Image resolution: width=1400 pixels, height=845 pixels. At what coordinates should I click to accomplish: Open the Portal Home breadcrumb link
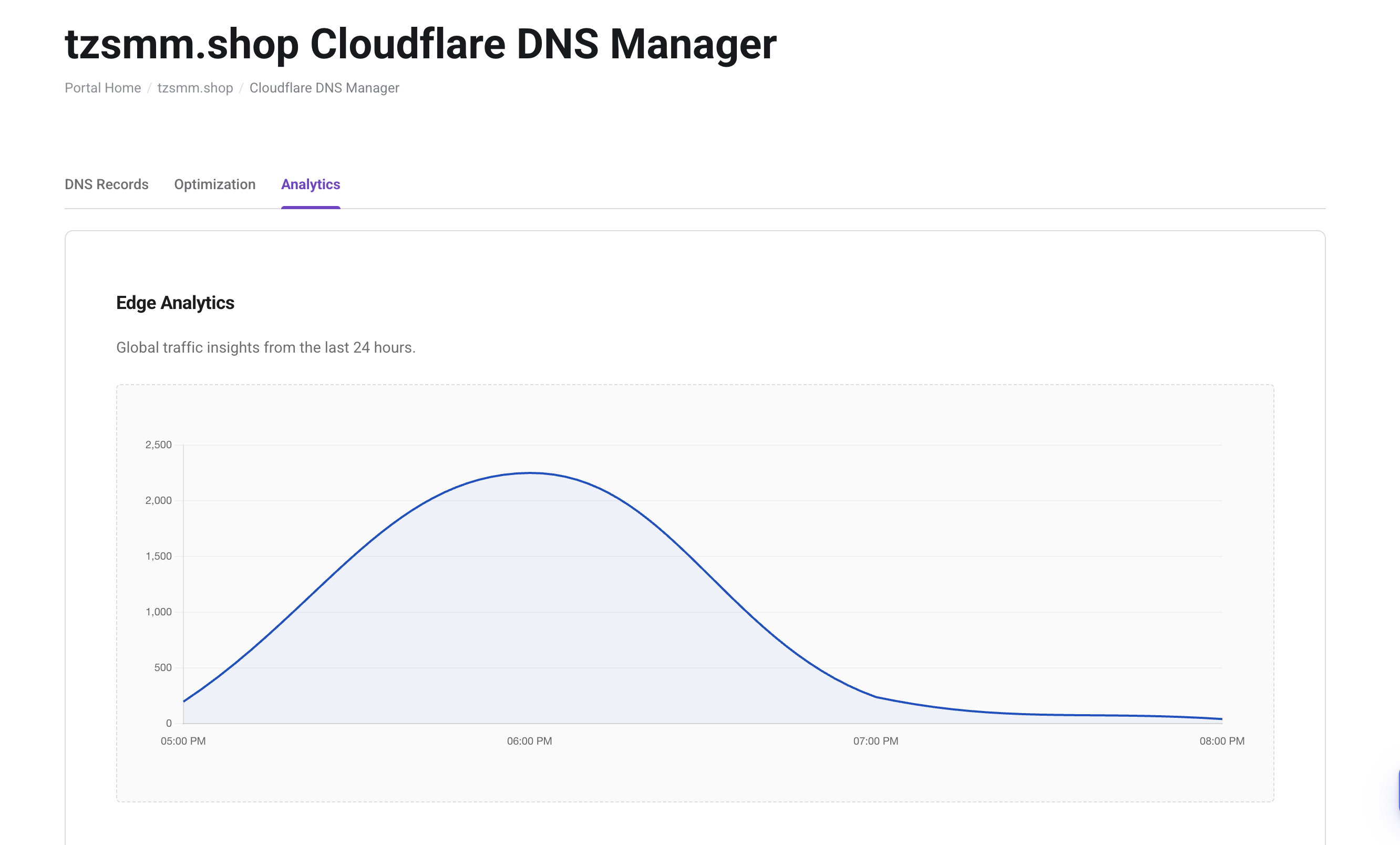point(102,88)
